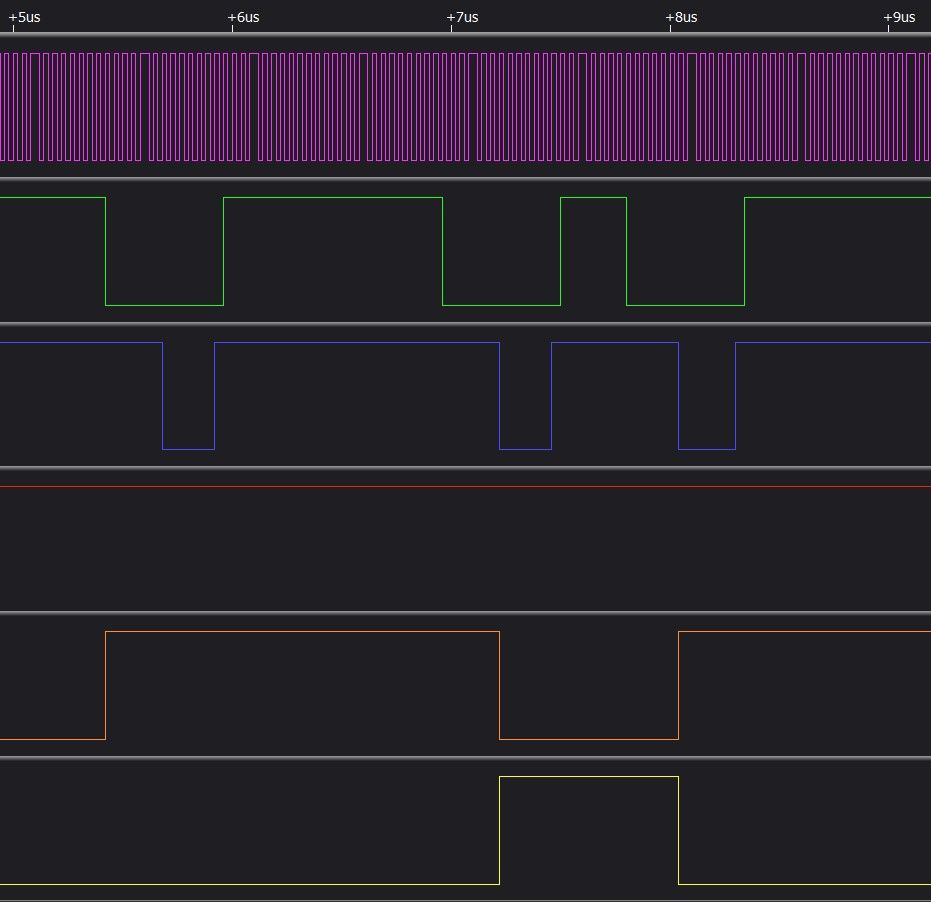Click the +6us timeline marker
This screenshot has height=902, width=931.
tap(243, 17)
